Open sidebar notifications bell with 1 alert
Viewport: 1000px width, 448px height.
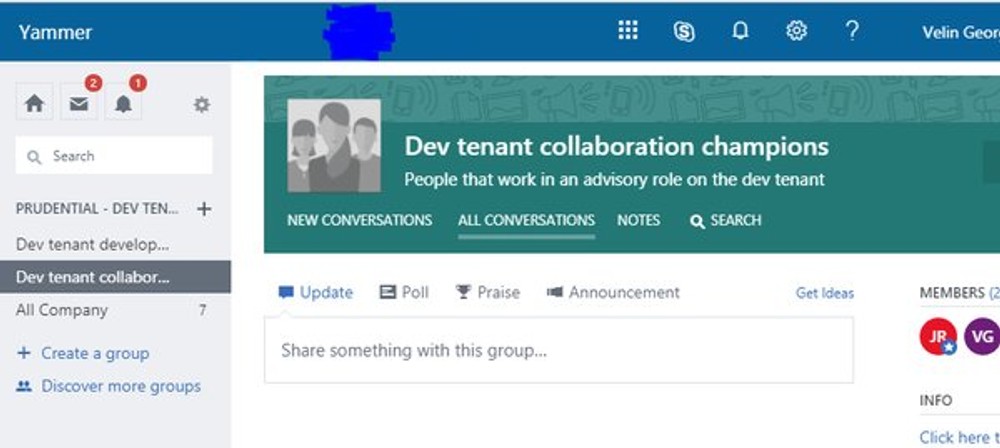[124, 103]
